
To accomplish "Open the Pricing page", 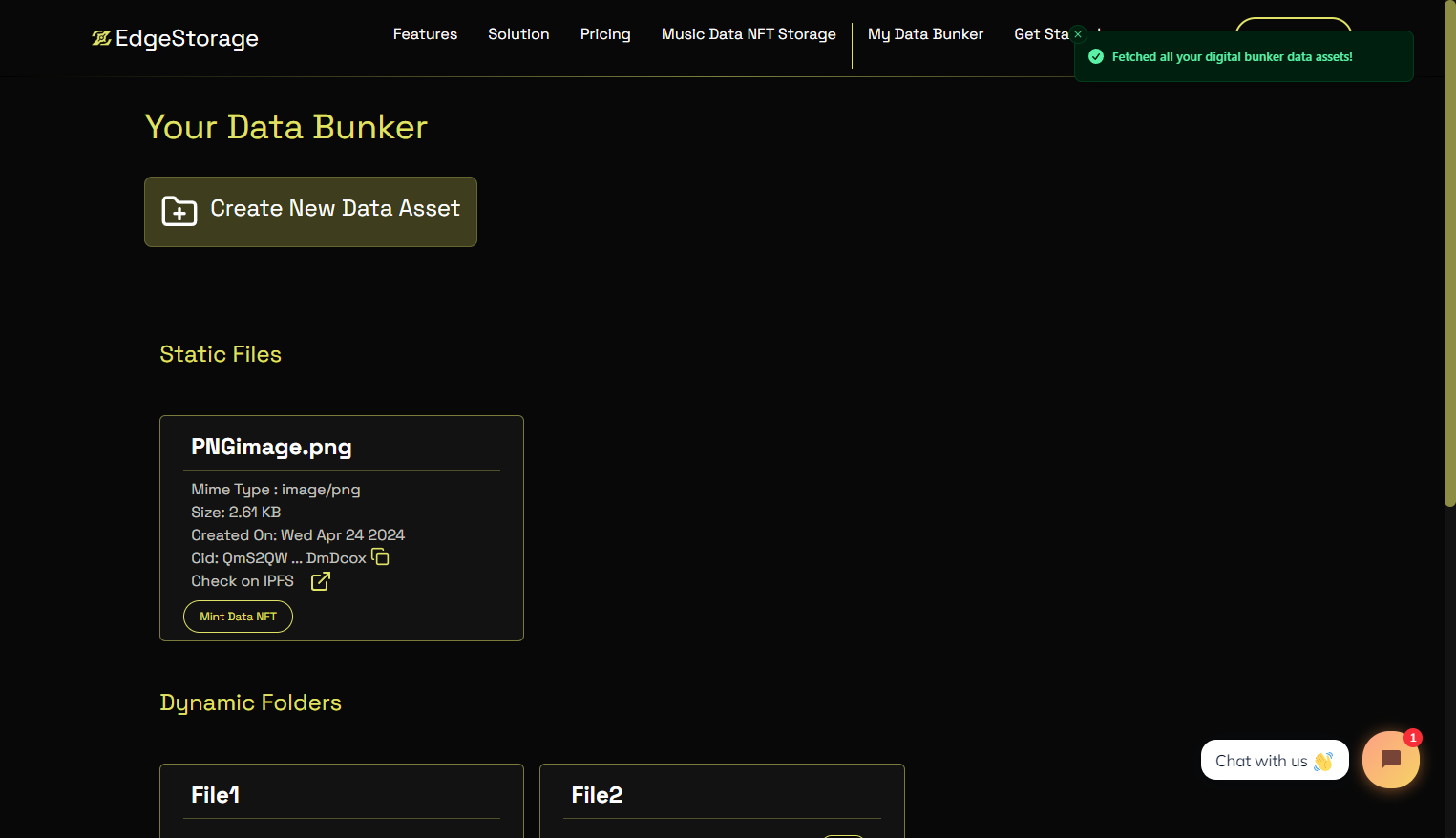I will pyautogui.click(x=605, y=34).
